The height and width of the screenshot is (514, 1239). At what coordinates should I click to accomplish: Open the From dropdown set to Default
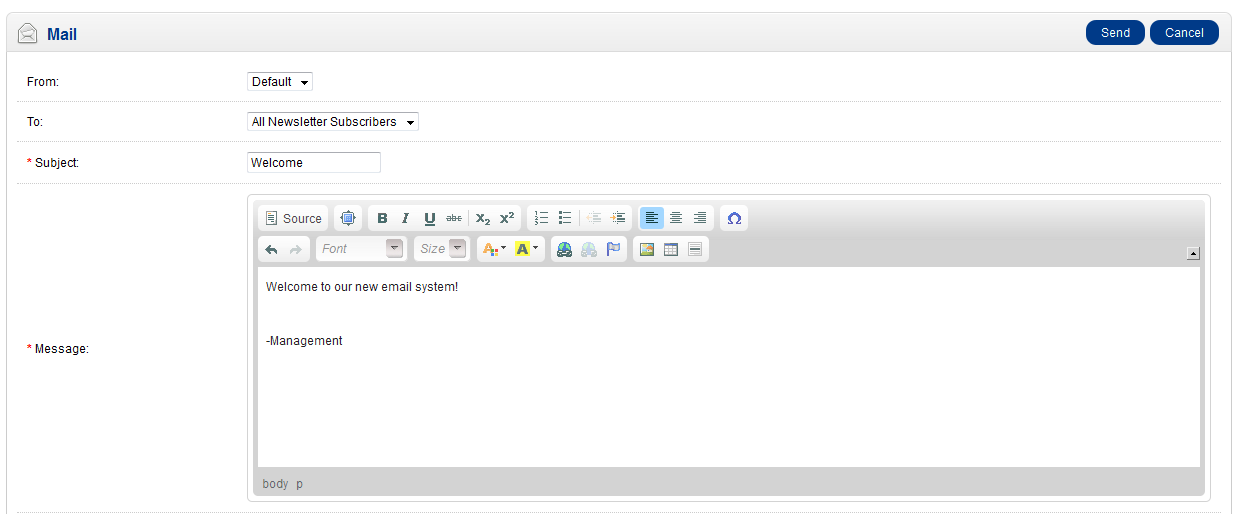click(x=280, y=82)
